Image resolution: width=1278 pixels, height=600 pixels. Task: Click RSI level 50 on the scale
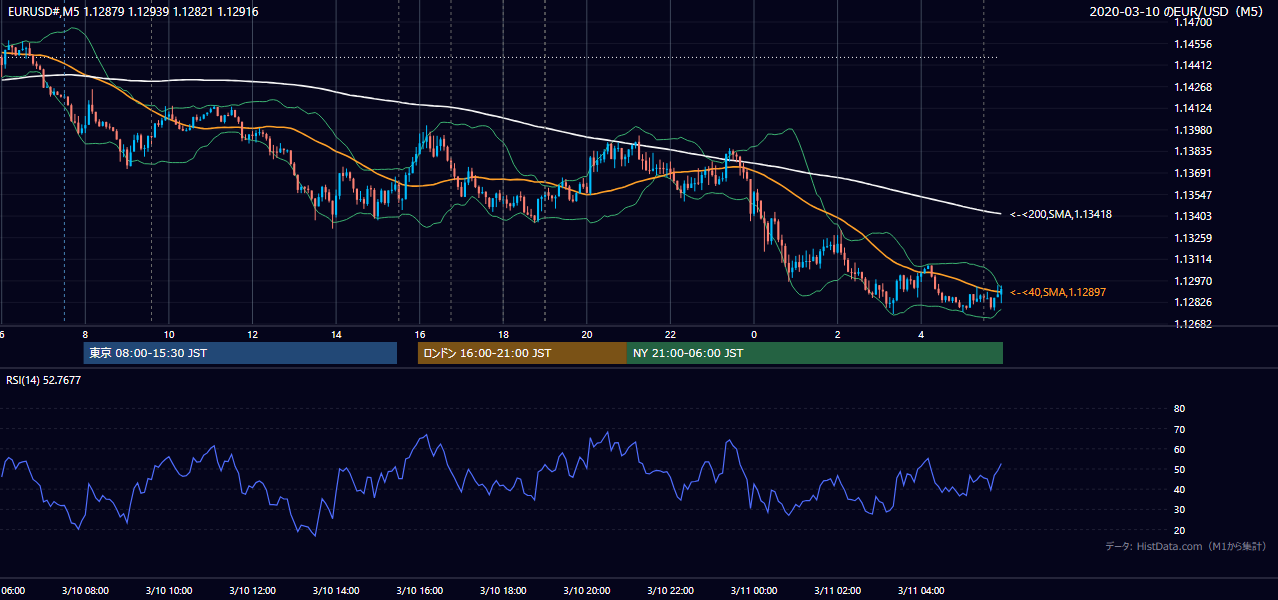coord(1179,469)
